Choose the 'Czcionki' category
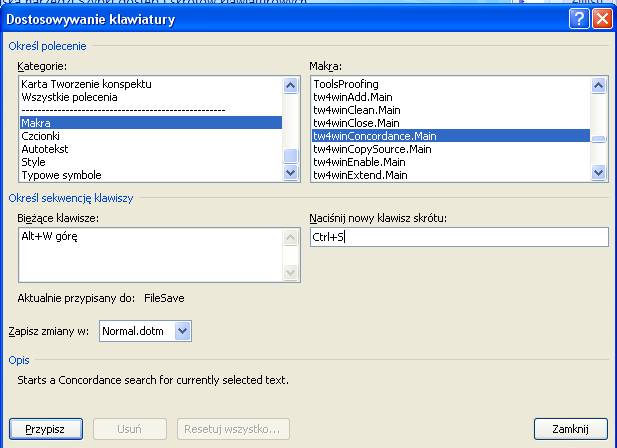 coord(151,136)
